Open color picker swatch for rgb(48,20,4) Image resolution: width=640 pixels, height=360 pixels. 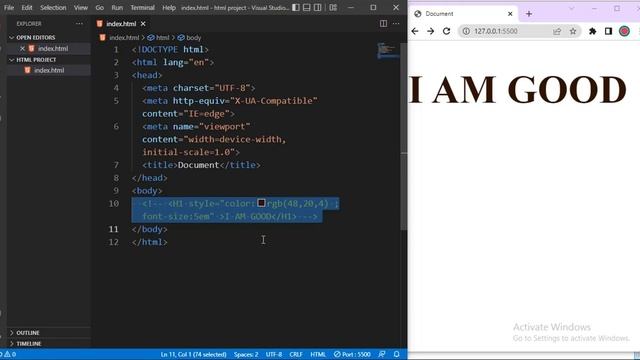pyautogui.click(x=262, y=203)
